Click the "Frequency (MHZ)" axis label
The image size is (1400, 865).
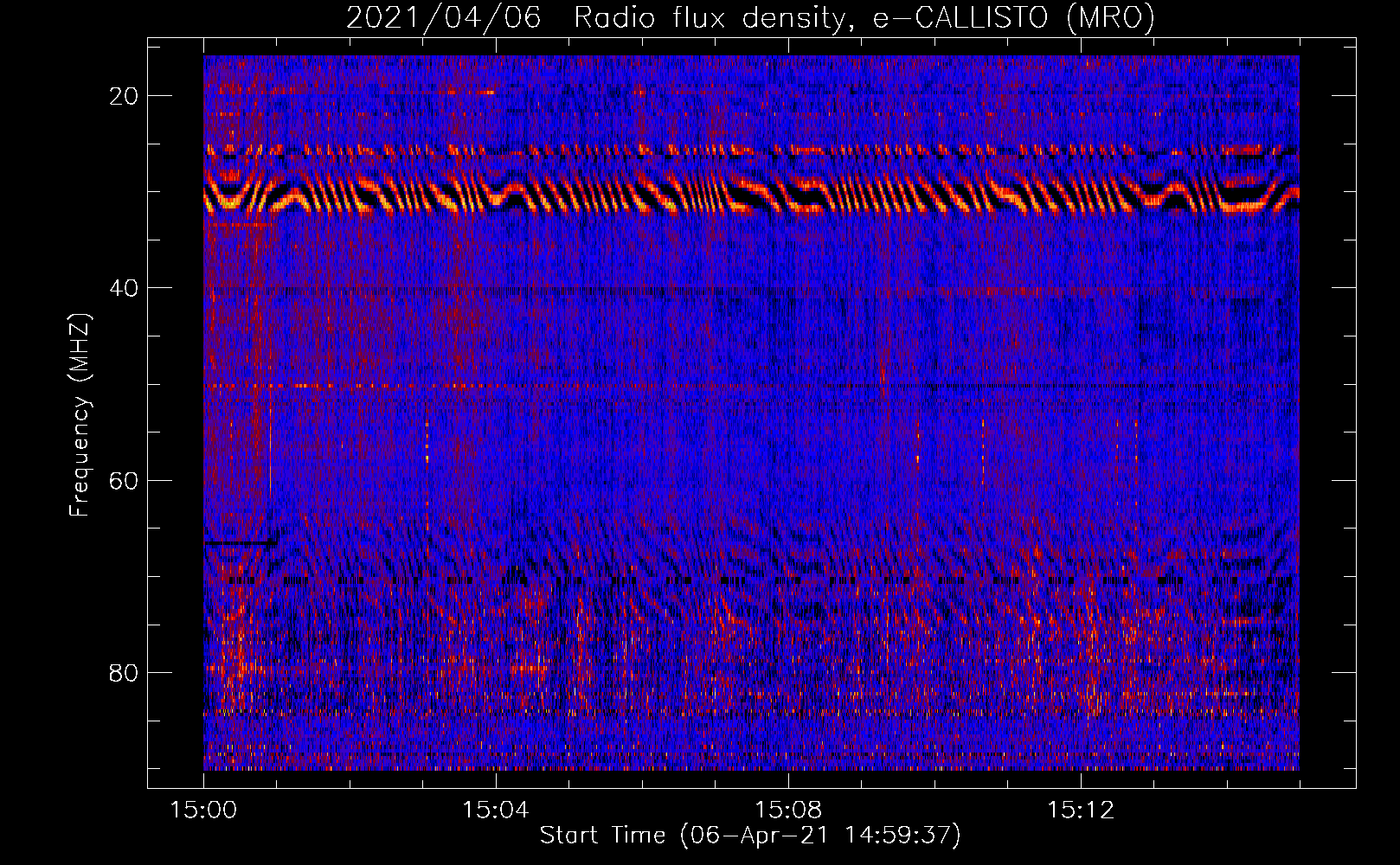(80, 415)
